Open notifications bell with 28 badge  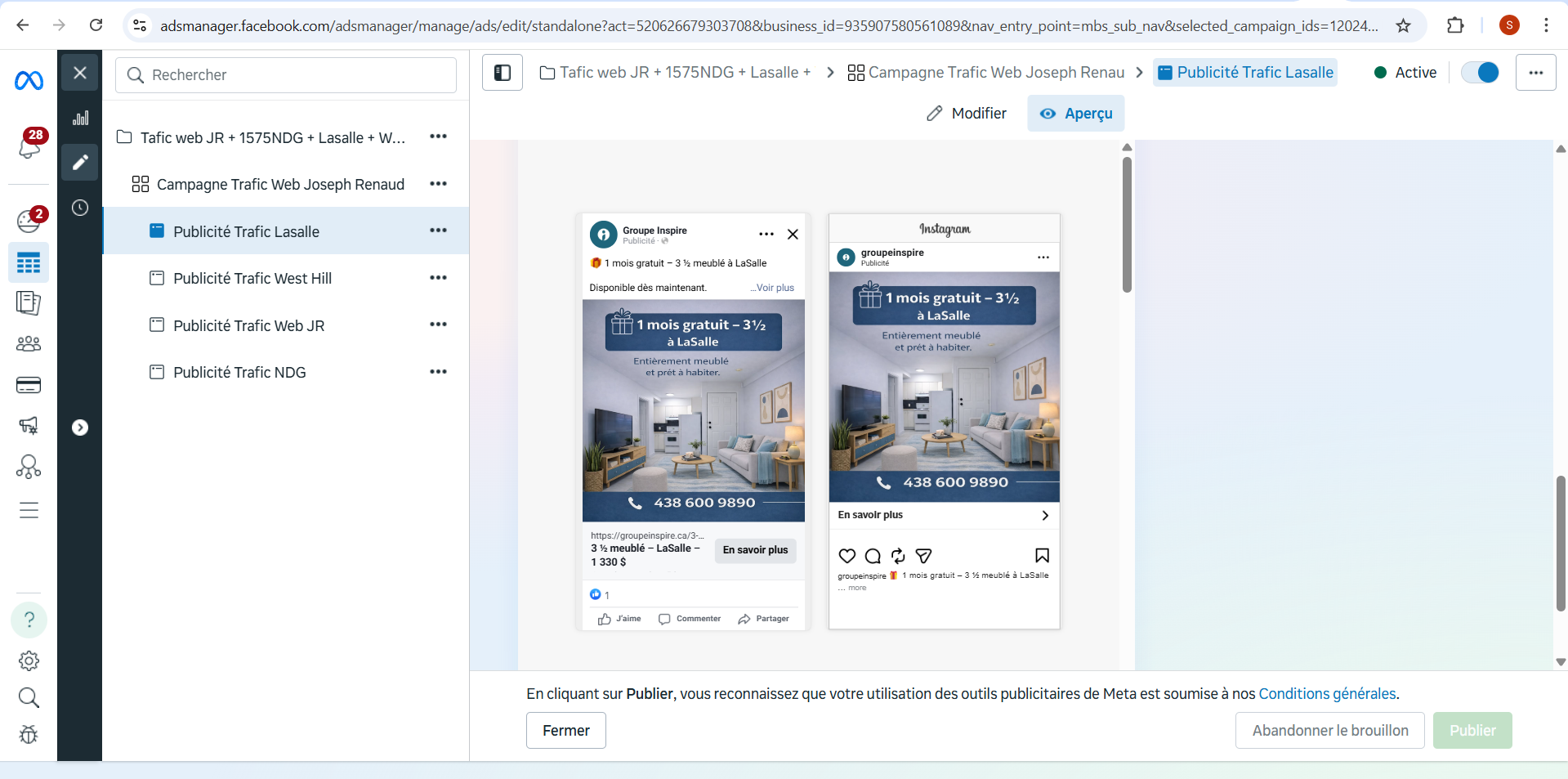coord(29,145)
